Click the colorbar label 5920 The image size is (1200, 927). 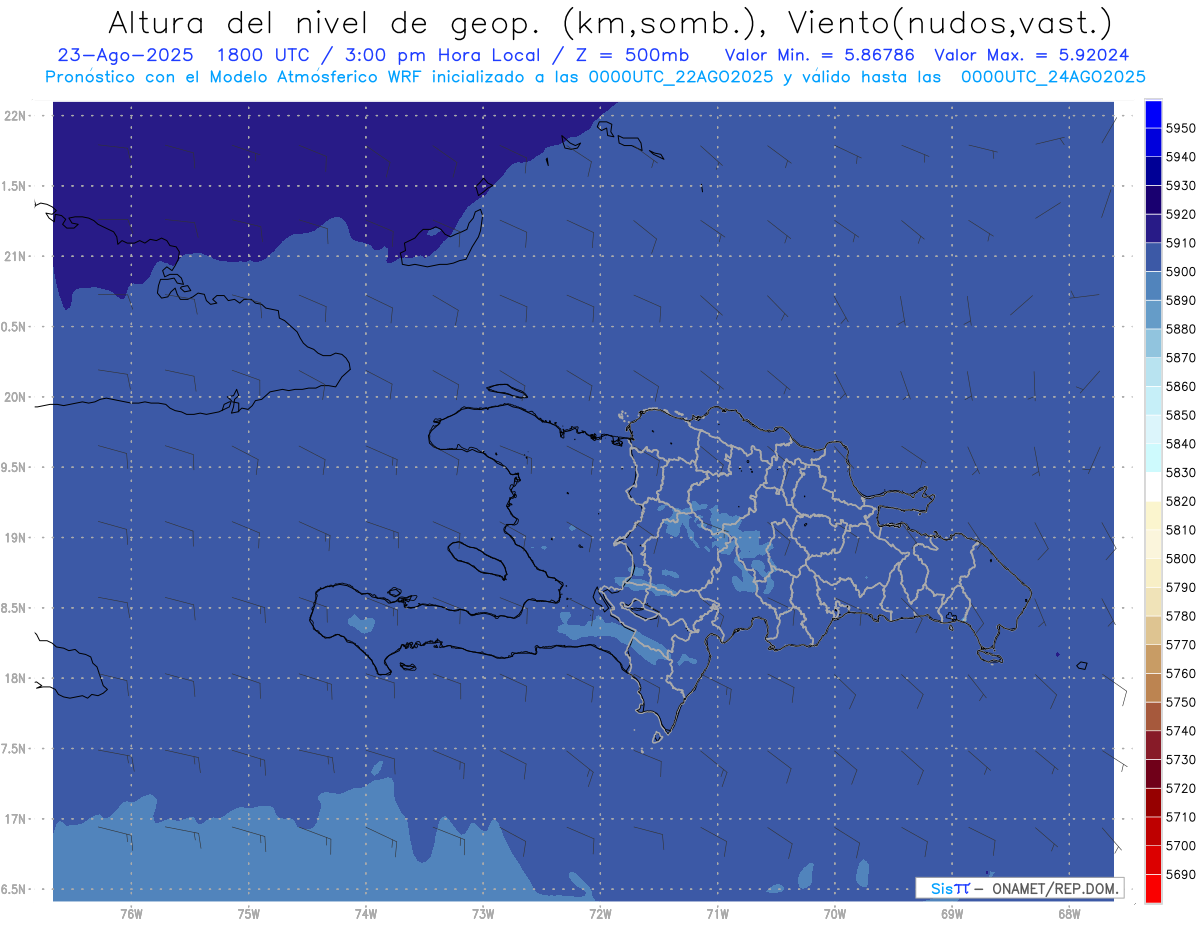tap(1181, 214)
